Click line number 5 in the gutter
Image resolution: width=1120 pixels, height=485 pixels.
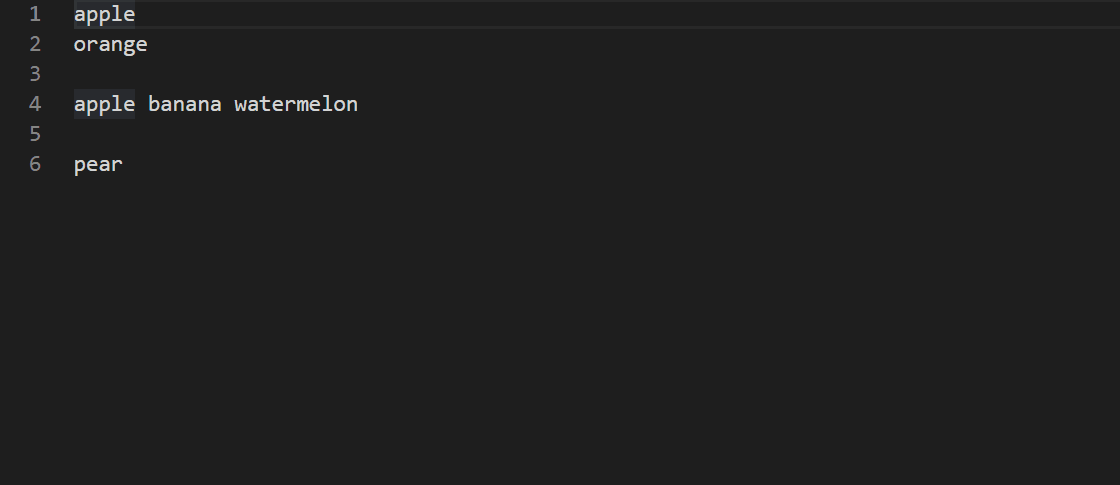tap(35, 134)
